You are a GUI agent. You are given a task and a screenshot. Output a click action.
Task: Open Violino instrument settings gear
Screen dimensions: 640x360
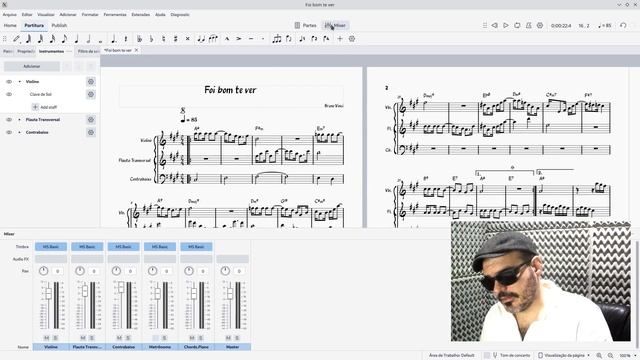tap(91, 82)
